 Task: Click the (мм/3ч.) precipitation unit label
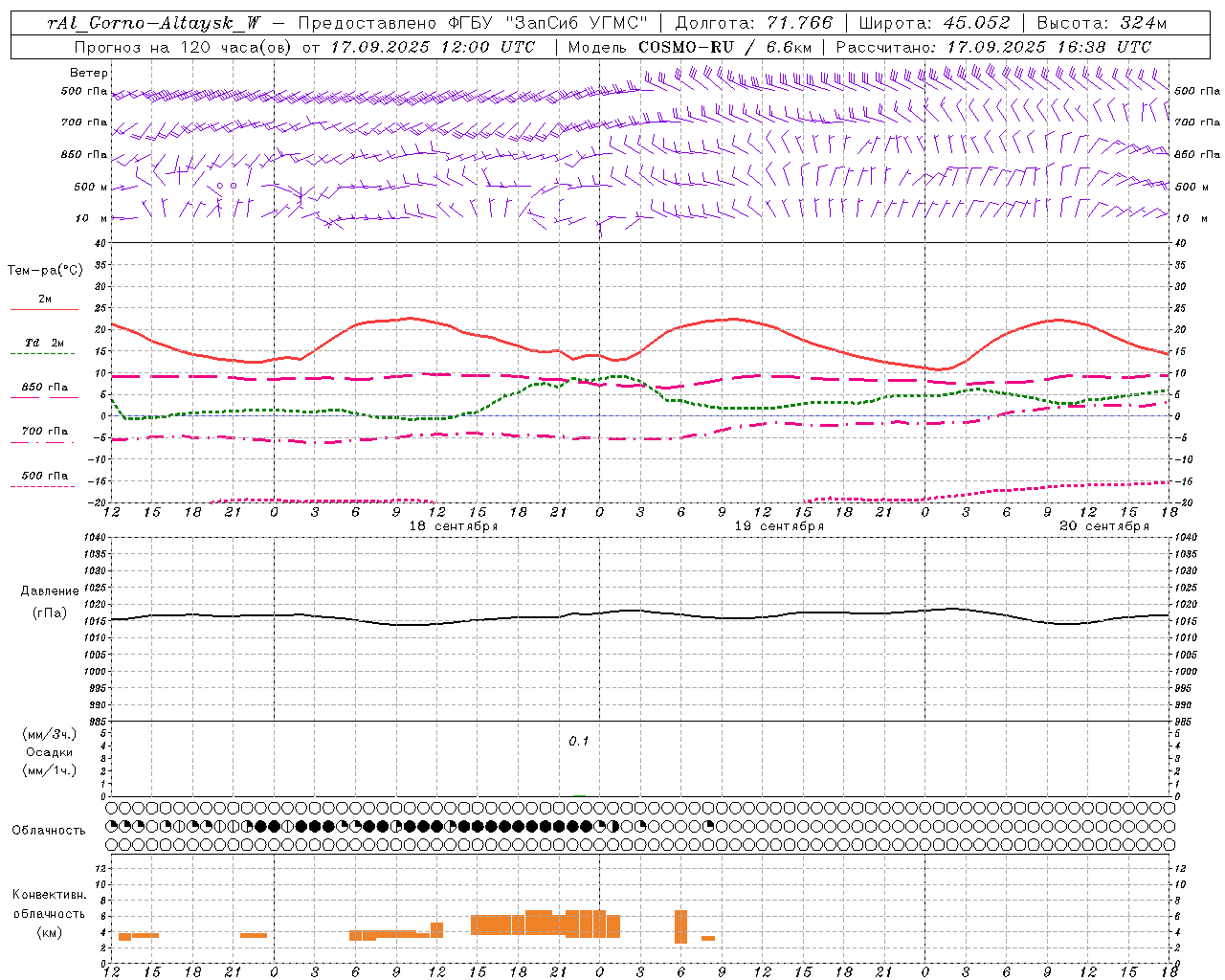click(x=50, y=734)
